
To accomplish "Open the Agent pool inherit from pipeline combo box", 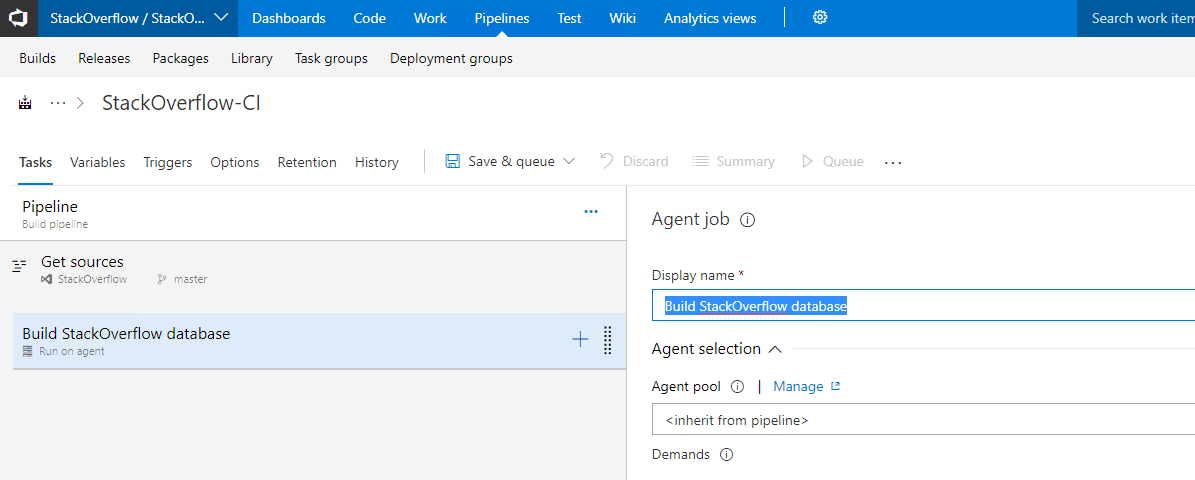I will pos(923,420).
